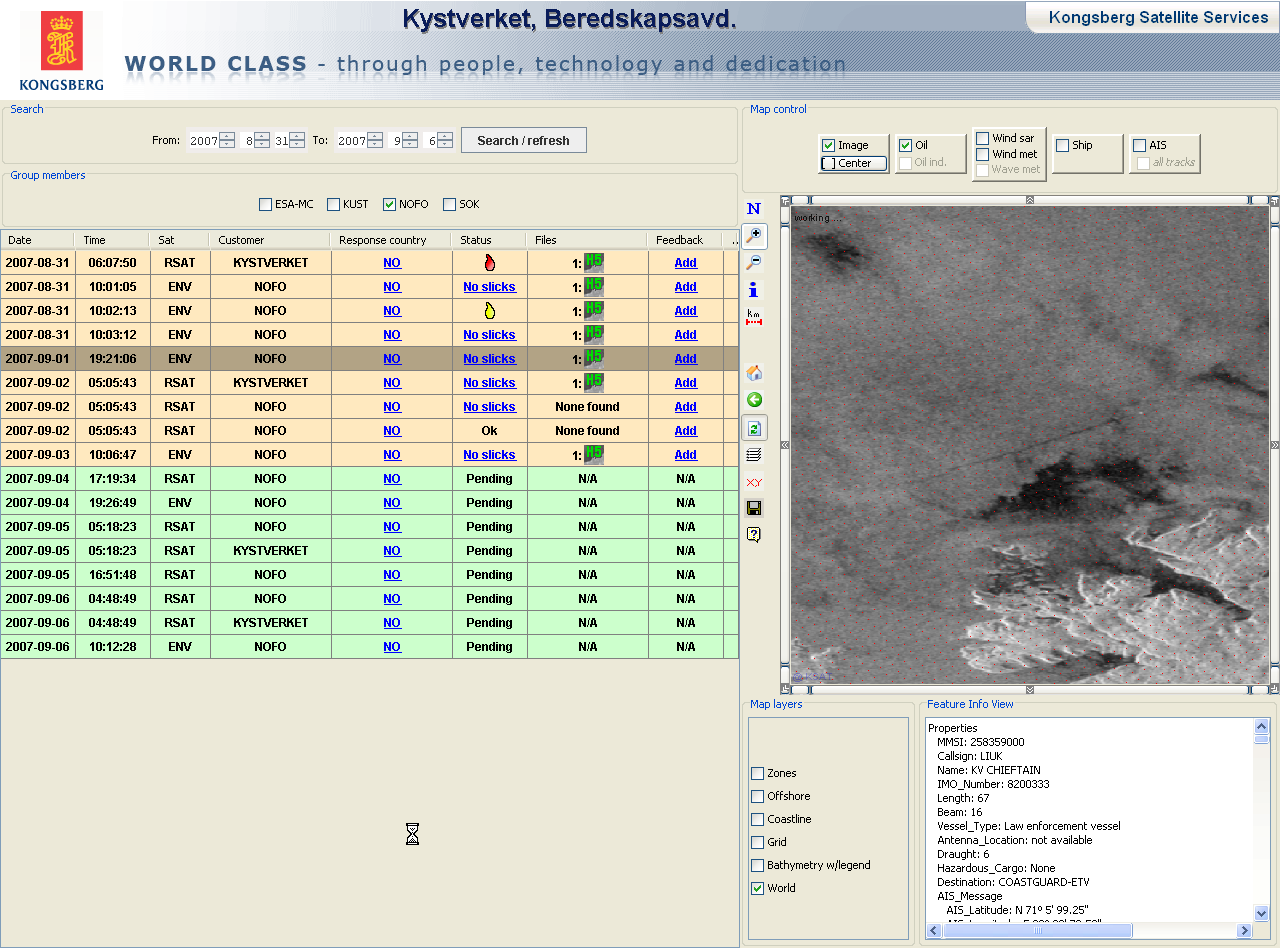
Task: Expand map with right double-arrow handle
Action: 1274,445
